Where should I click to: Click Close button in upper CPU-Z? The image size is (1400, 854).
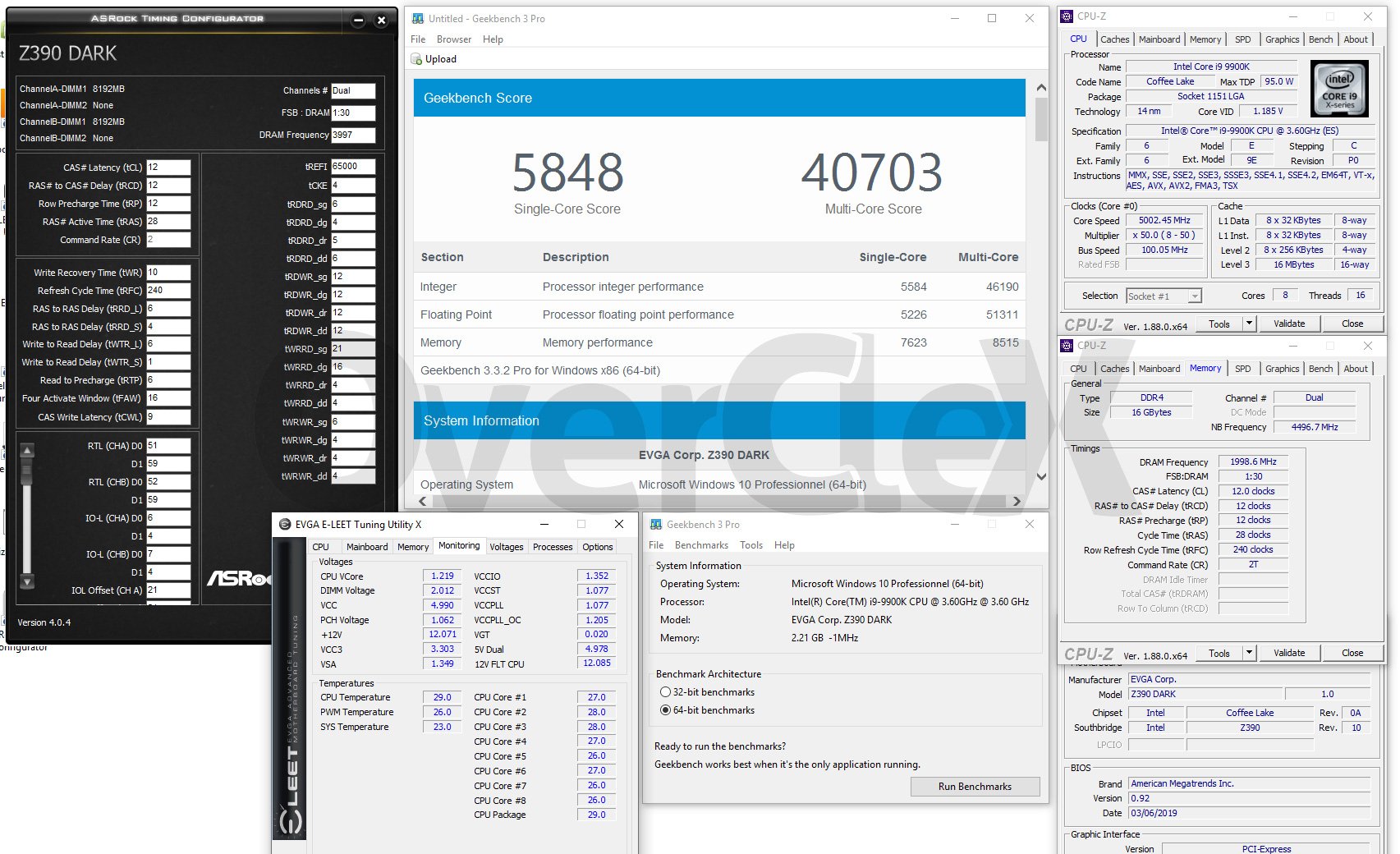pos(1352,324)
